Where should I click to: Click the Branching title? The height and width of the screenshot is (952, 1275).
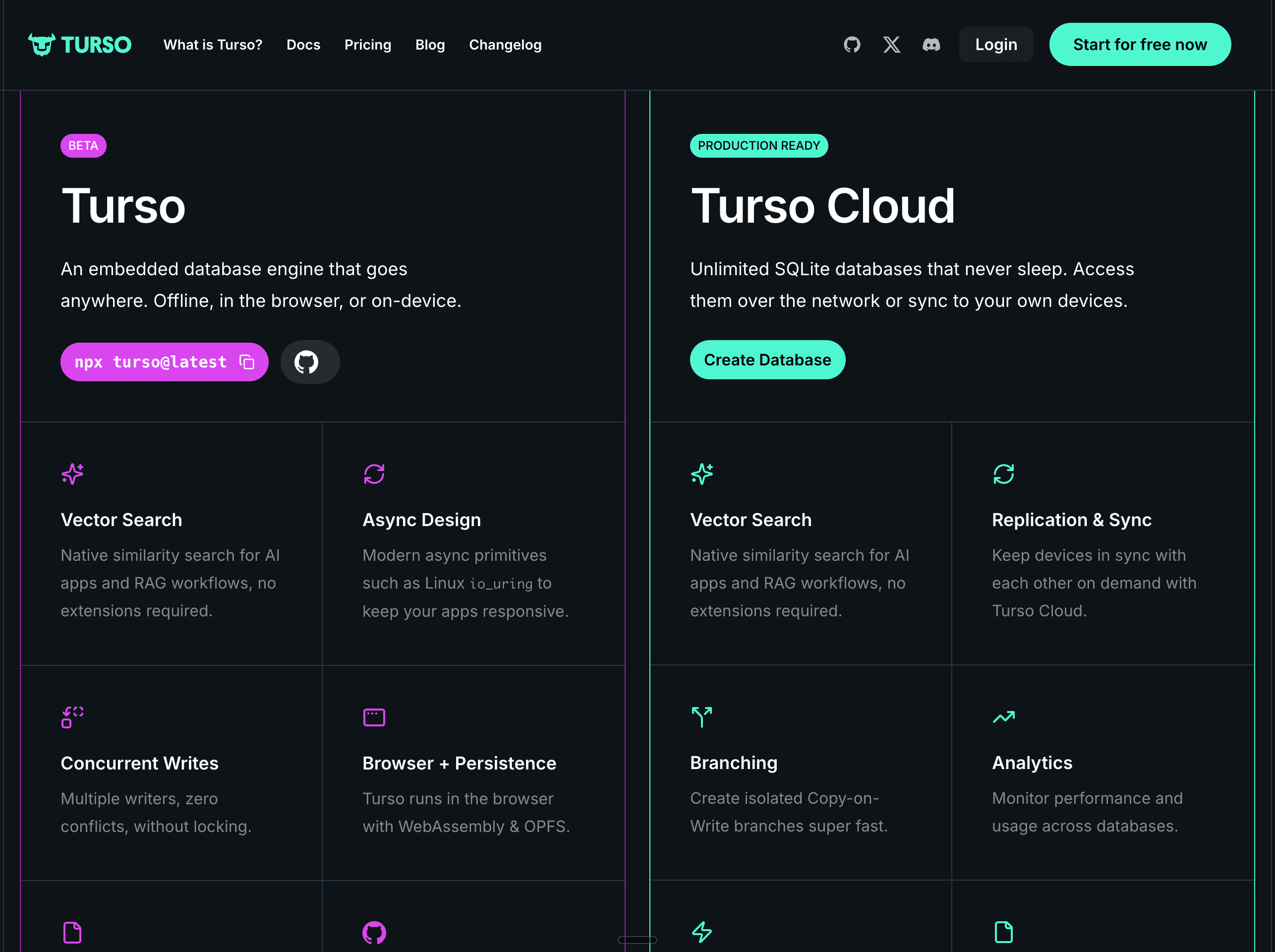734,763
